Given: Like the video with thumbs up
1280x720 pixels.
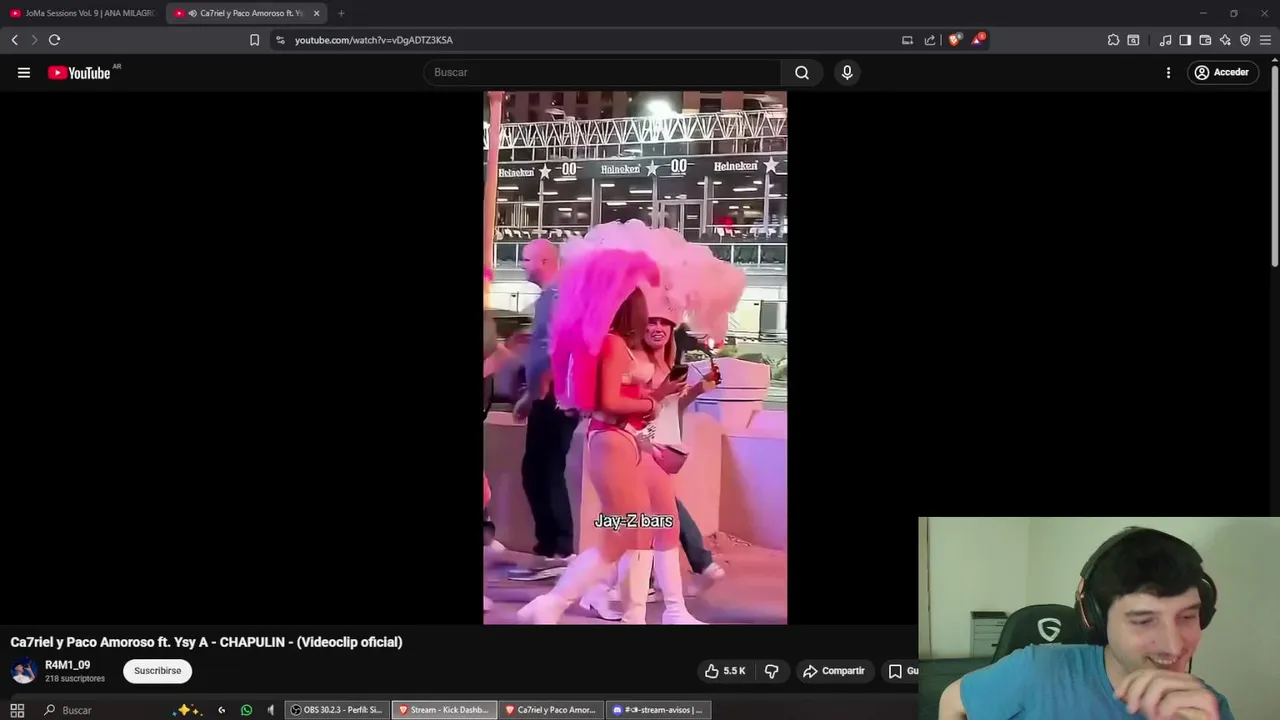Looking at the screenshot, I should [725, 671].
